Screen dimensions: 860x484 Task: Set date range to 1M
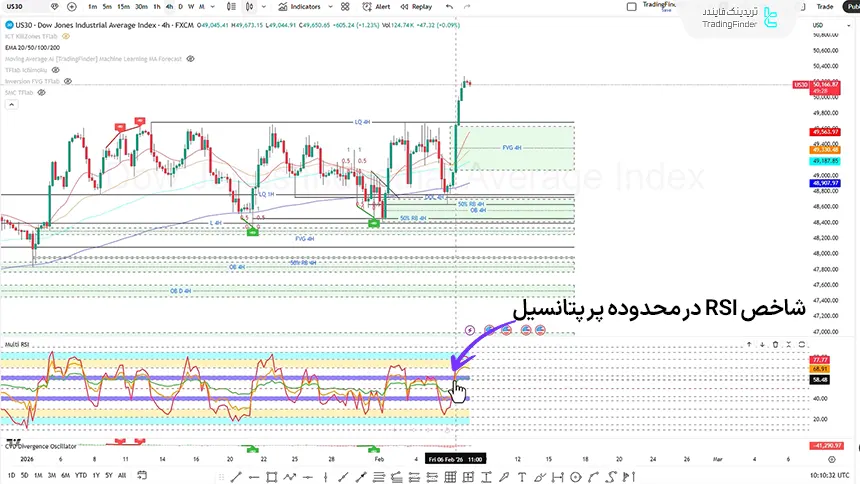38,475
